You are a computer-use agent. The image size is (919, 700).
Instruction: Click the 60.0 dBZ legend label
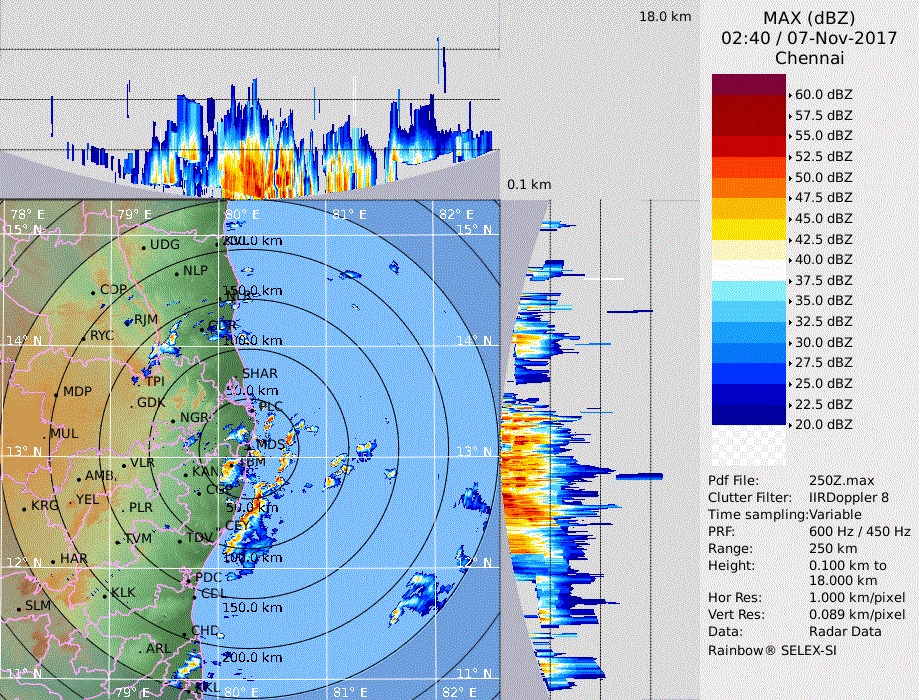pyautogui.click(x=823, y=94)
